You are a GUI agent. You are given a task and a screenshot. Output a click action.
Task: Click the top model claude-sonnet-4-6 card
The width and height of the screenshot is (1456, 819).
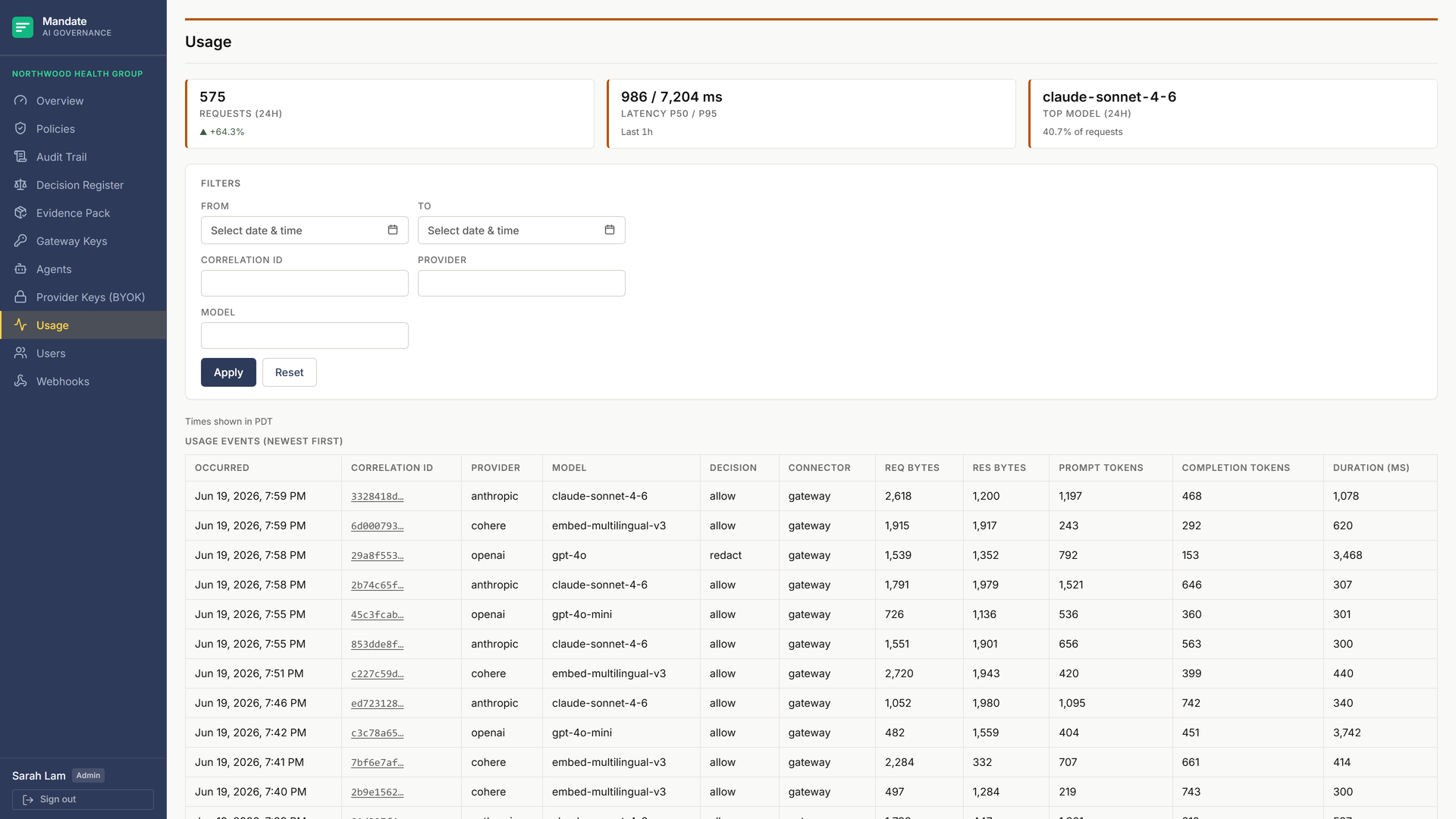point(1233,114)
